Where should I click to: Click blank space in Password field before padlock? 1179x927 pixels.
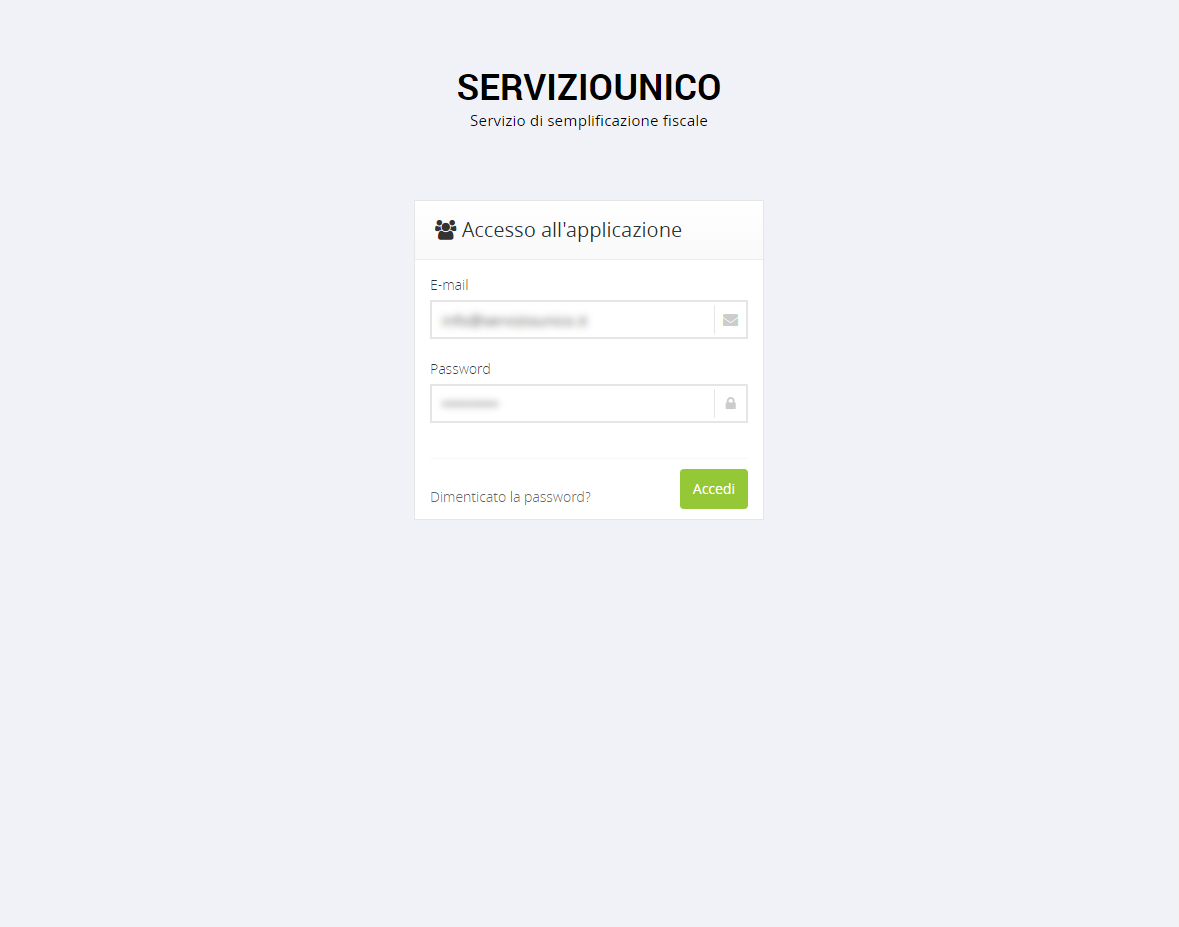(x=605, y=404)
